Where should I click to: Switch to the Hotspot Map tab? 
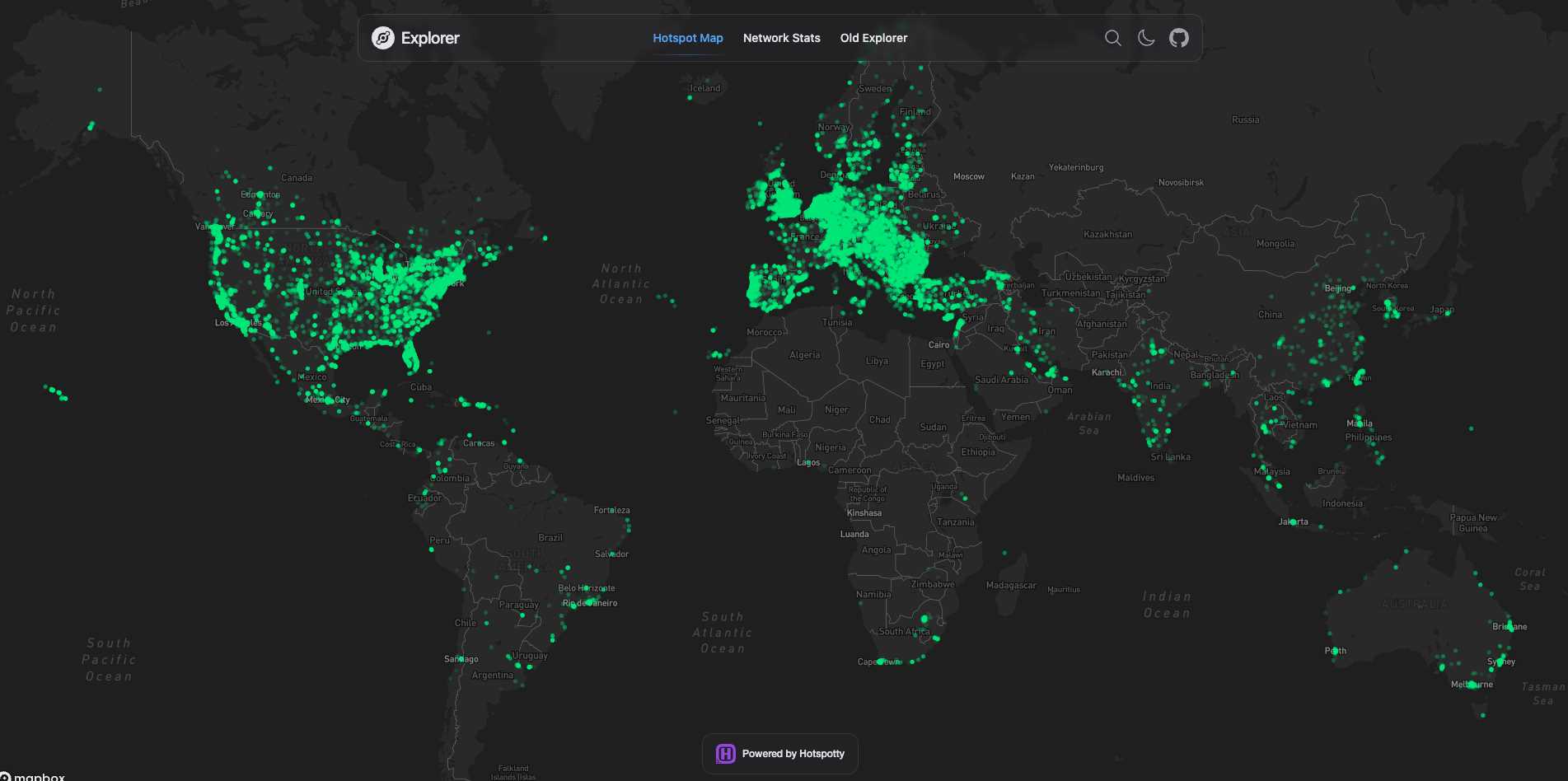pos(687,38)
